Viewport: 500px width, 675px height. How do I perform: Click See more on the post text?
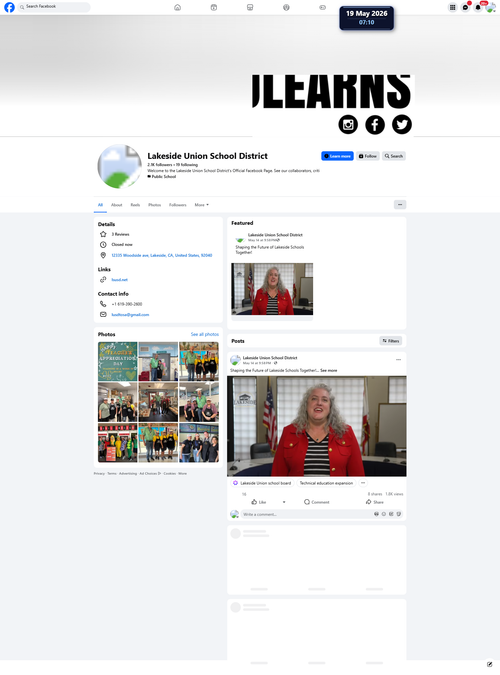tap(329, 370)
